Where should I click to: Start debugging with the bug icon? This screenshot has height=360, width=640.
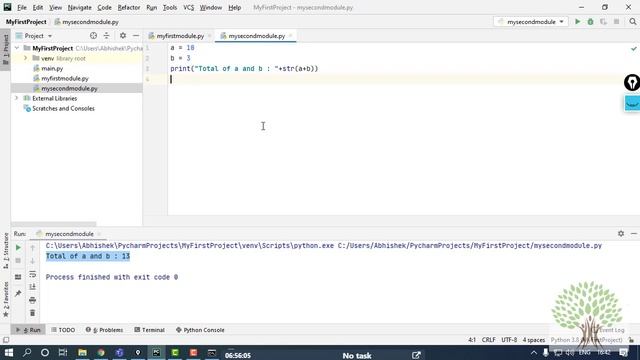tap(590, 22)
